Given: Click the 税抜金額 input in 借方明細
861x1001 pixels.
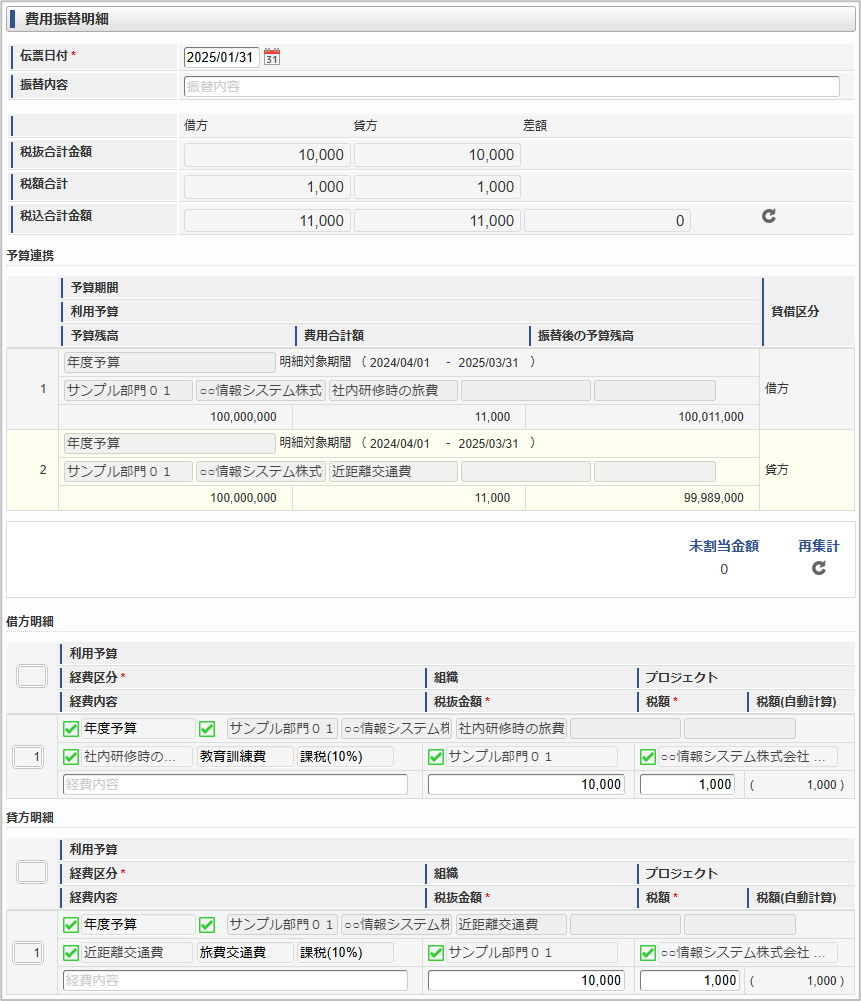Looking at the screenshot, I should coord(526,785).
